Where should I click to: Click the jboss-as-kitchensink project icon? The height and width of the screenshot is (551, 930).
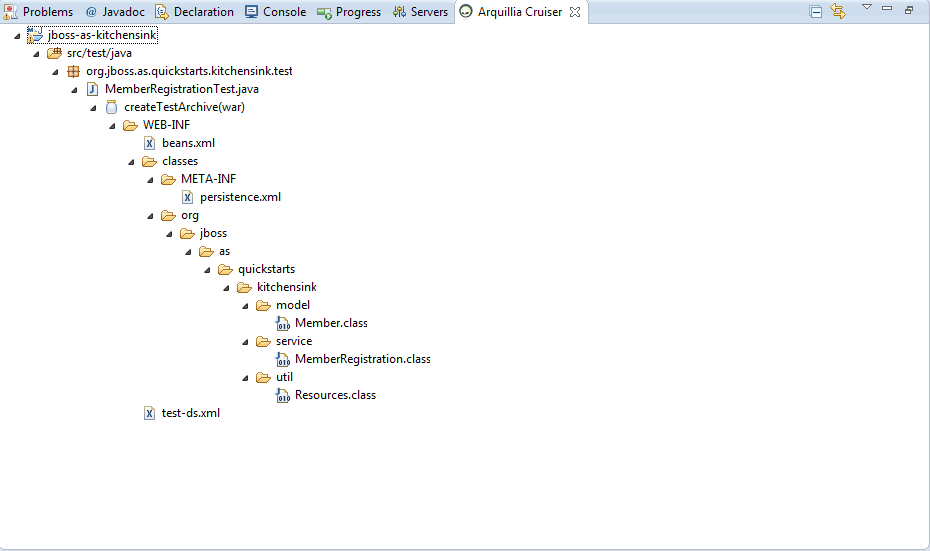[x=35, y=35]
